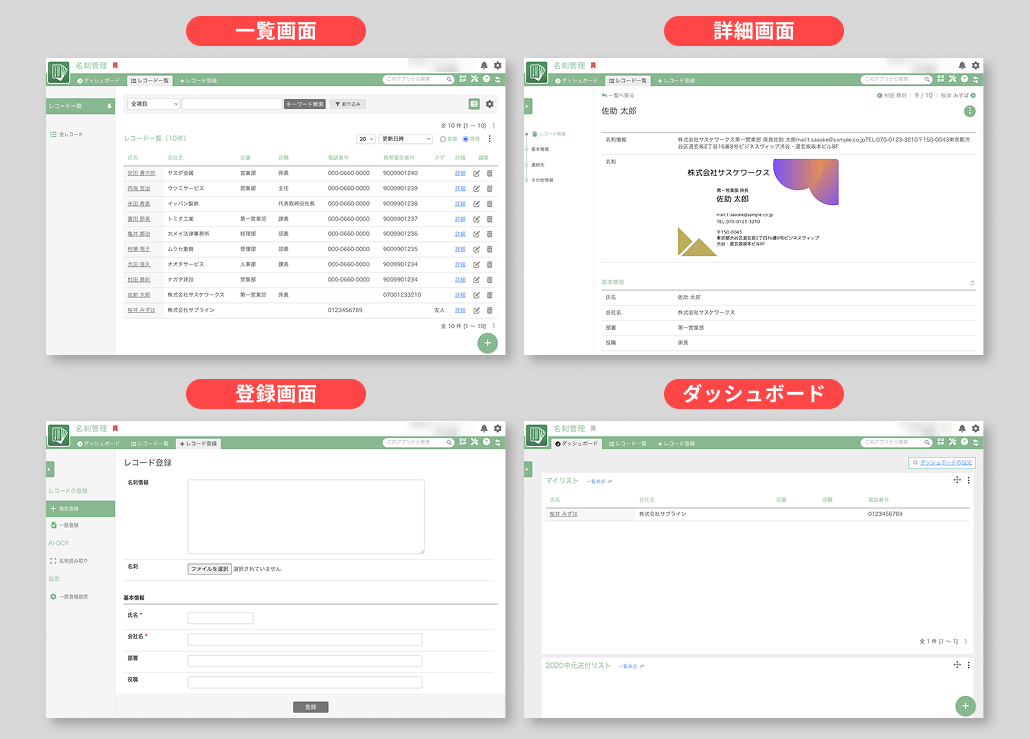Select the 昇順 ascending radio button
The image size is (1030, 739).
pos(443,139)
